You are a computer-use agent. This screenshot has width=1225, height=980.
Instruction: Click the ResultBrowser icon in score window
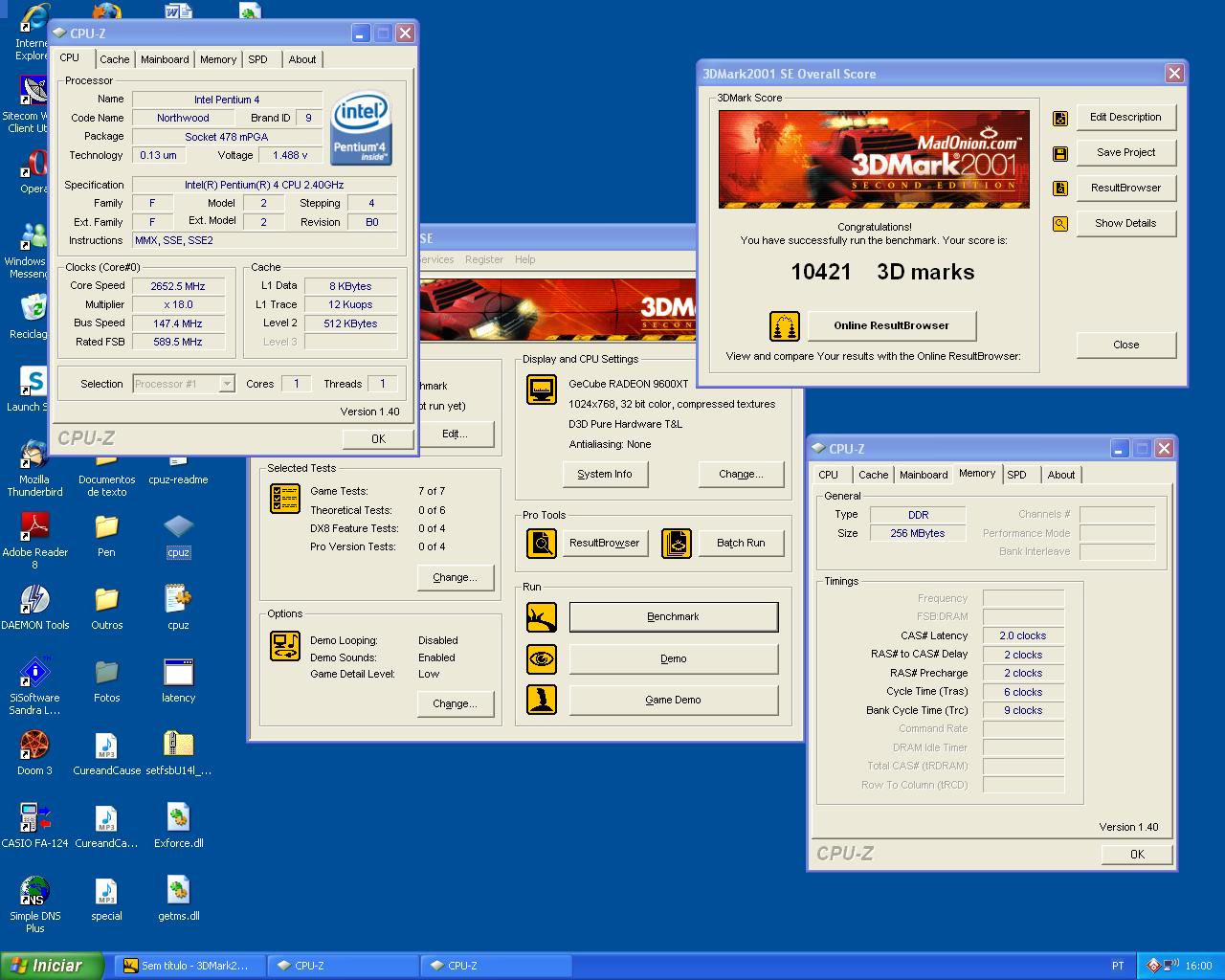click(1060, 189)
